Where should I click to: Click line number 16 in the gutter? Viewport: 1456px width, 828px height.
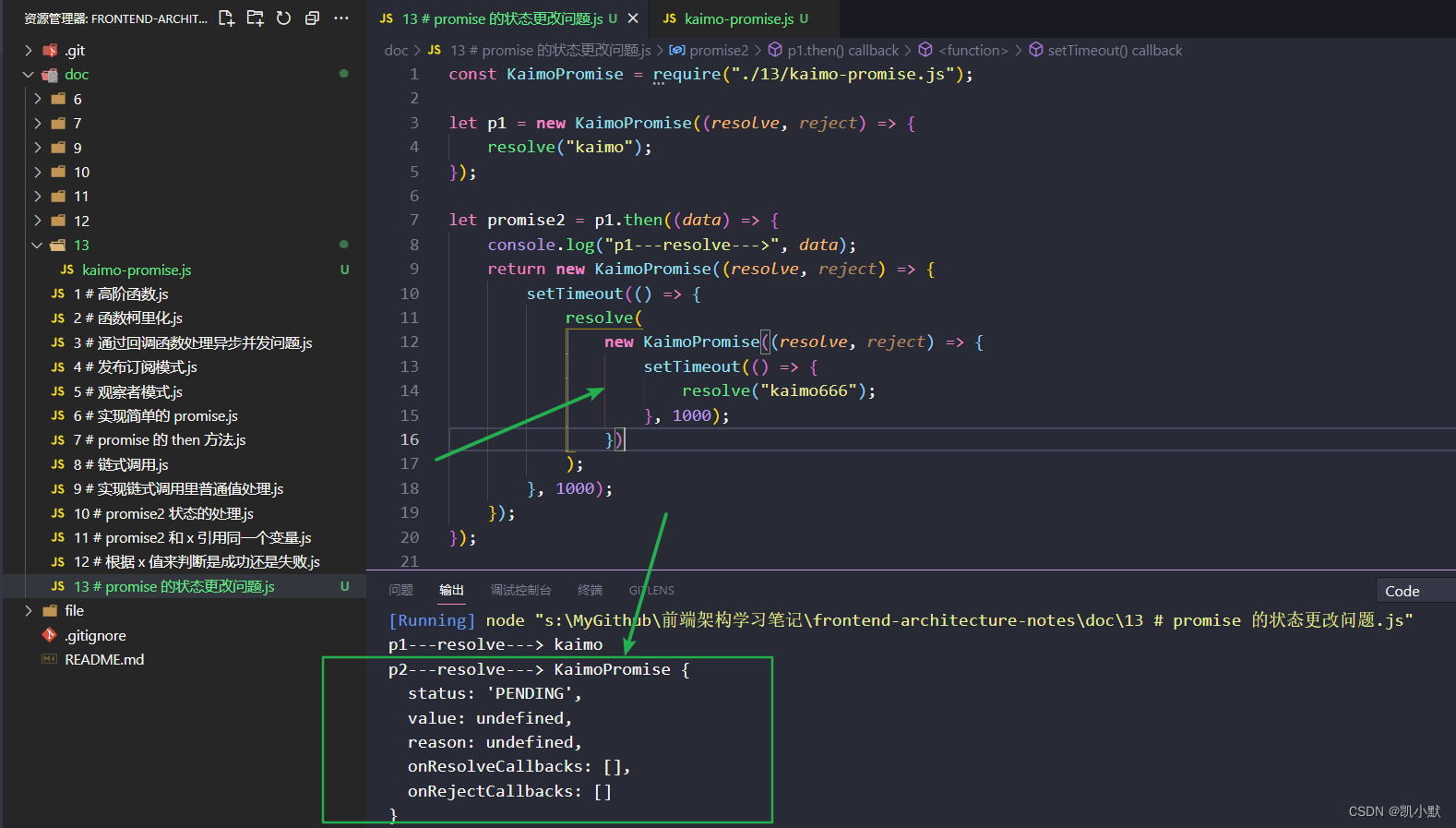pos(410,439)
